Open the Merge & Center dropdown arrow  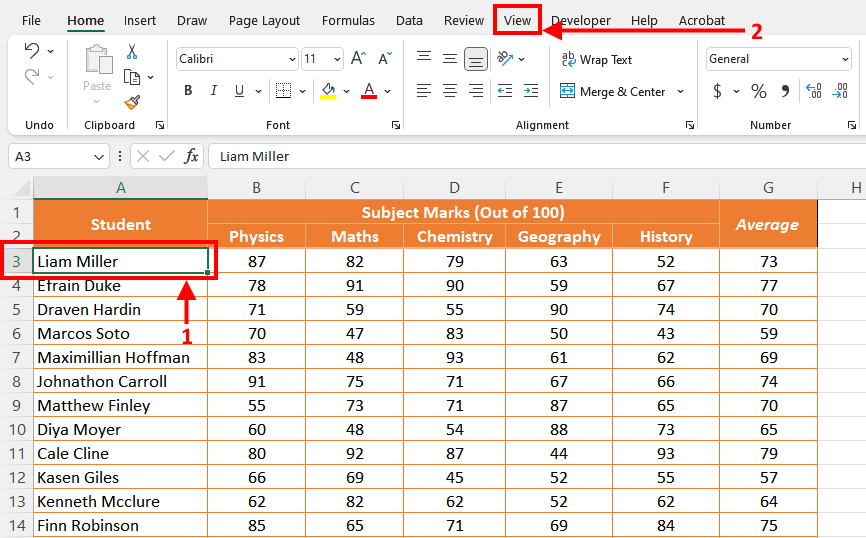[681, 92]
